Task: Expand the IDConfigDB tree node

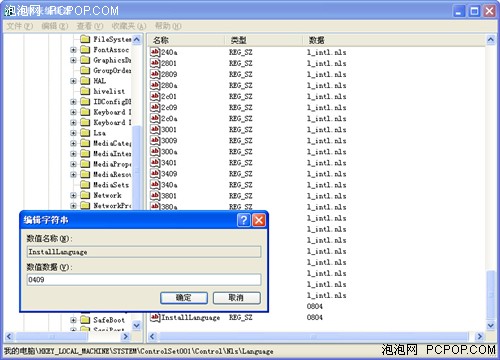Action: pos(73,102)
